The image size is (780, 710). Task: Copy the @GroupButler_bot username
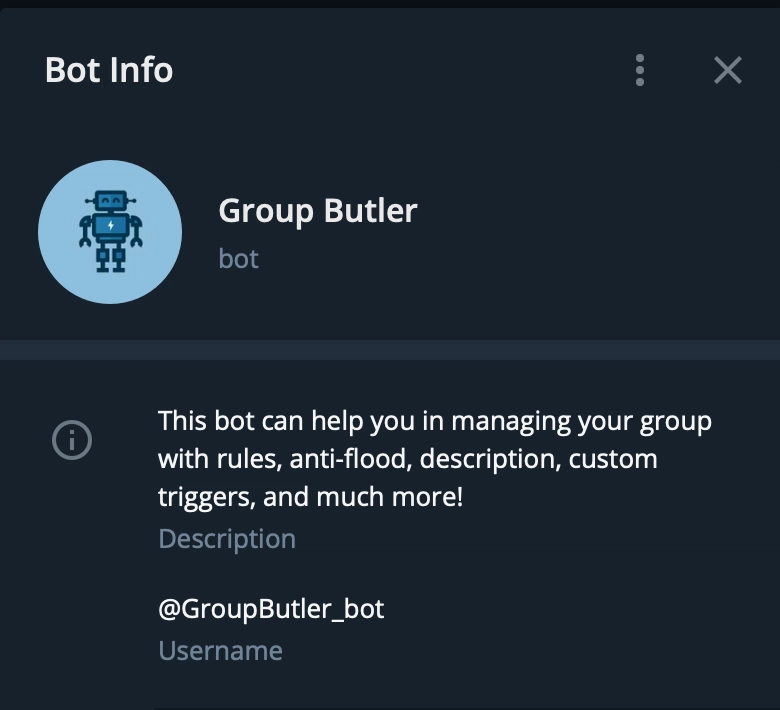tap(271, 609)
